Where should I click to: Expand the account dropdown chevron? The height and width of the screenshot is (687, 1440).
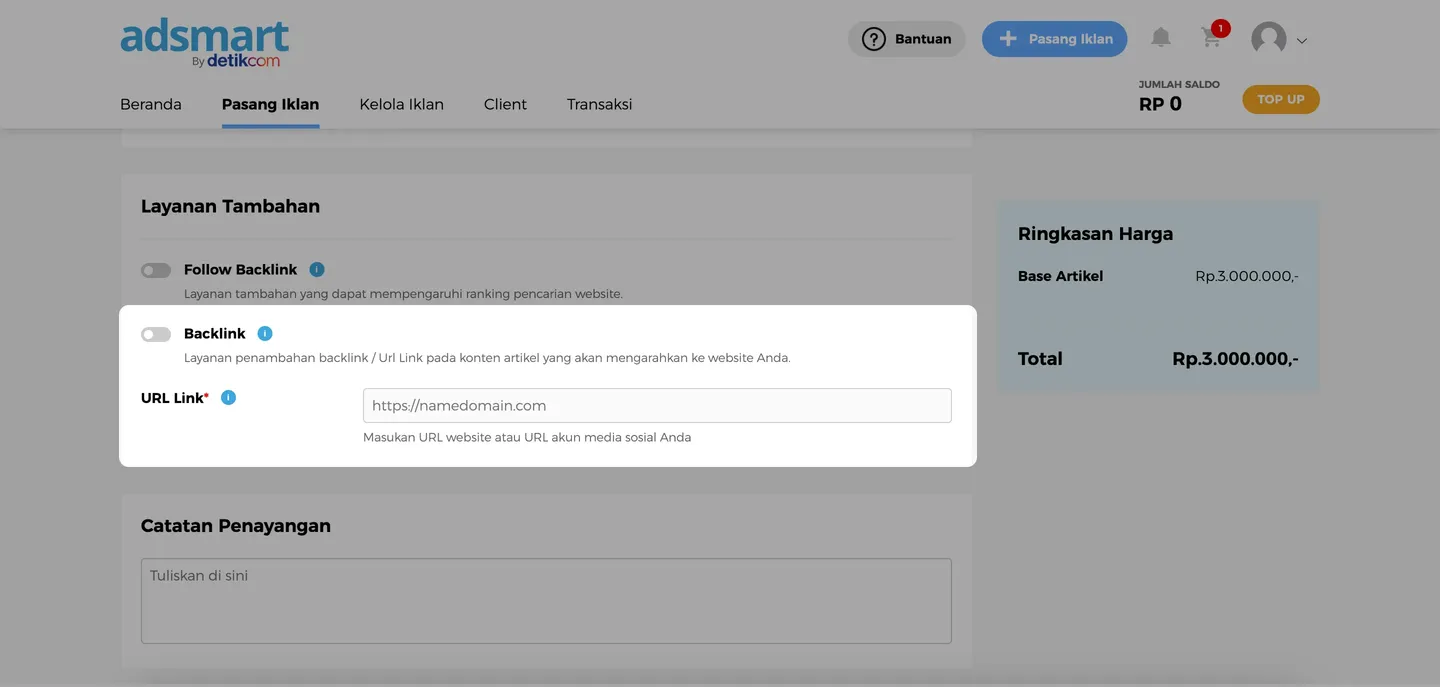(1302, 41)
